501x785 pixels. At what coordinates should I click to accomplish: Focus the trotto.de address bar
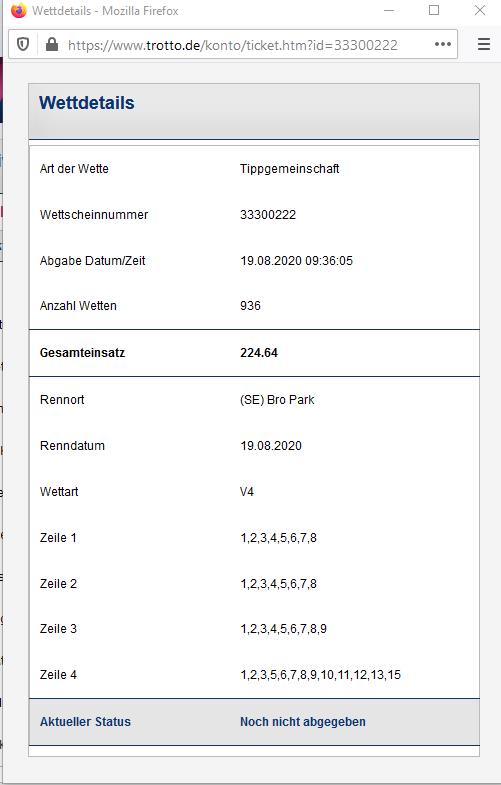[x=233, y=45]
